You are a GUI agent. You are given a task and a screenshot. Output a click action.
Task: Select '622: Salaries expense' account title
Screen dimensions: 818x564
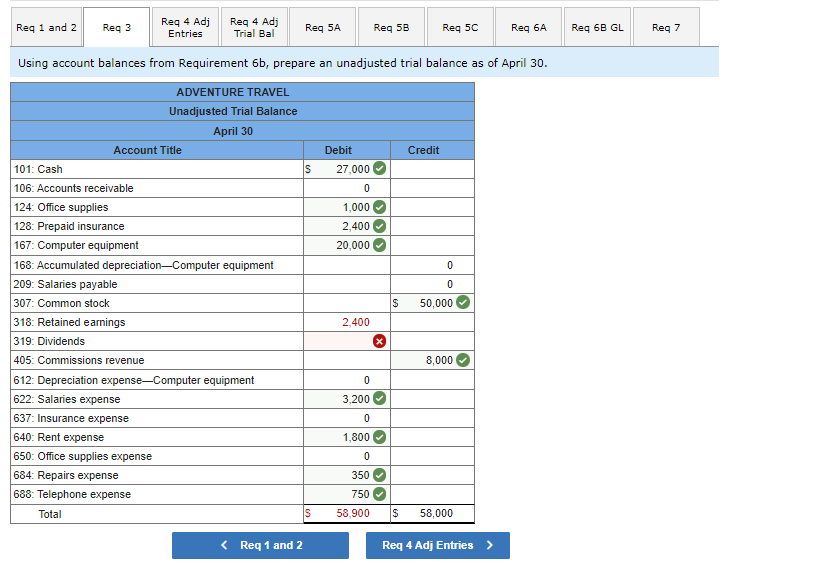67,399
